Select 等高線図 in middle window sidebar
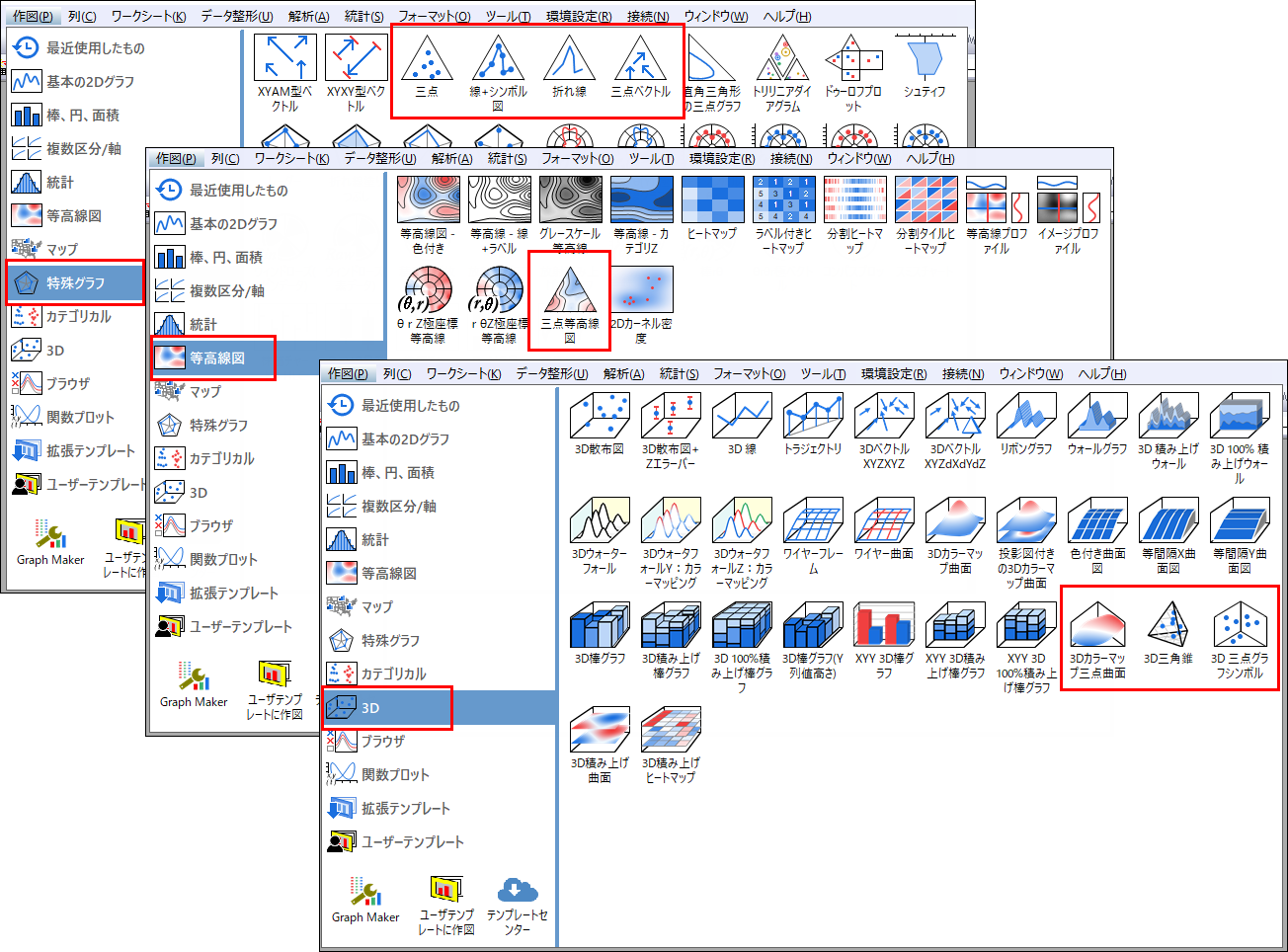Viewport: 1288px width, 952px height. coord(267,357)
